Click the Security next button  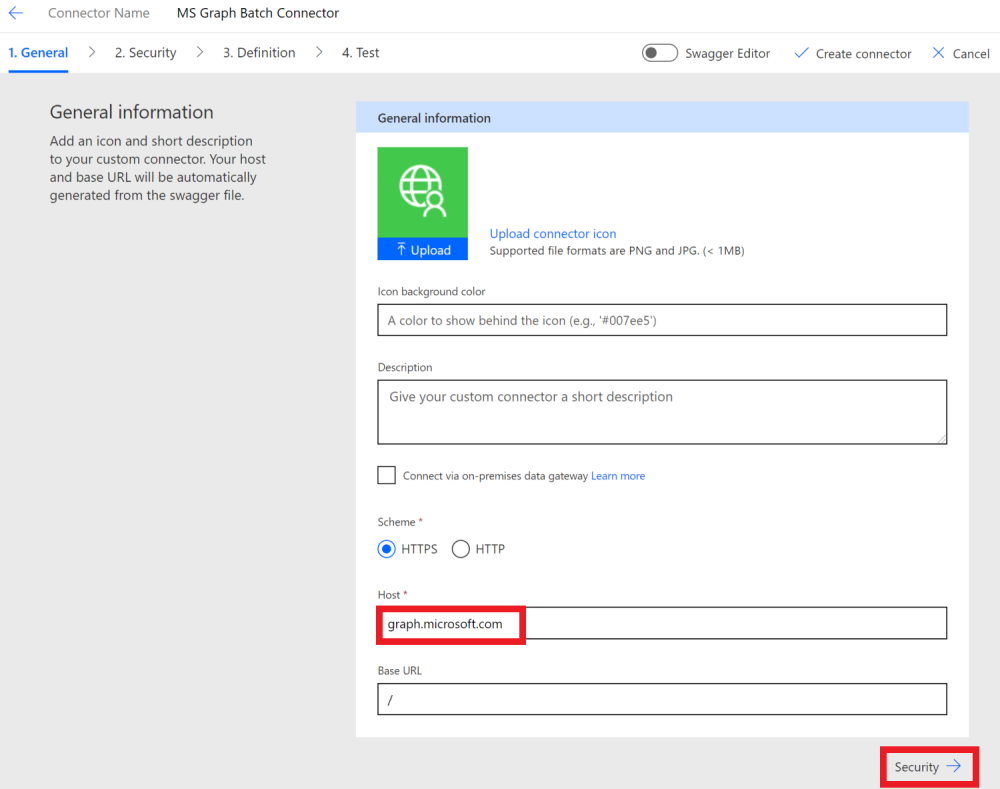(929, 767)
